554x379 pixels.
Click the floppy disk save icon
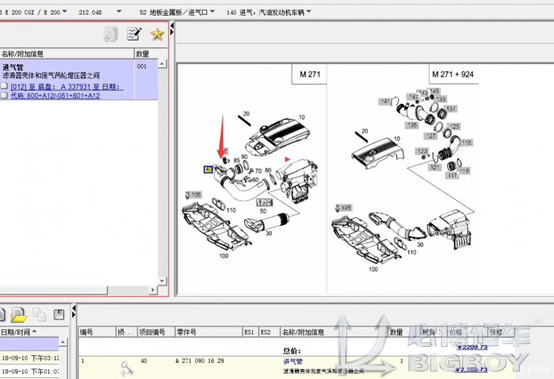(x=58, y=314)
